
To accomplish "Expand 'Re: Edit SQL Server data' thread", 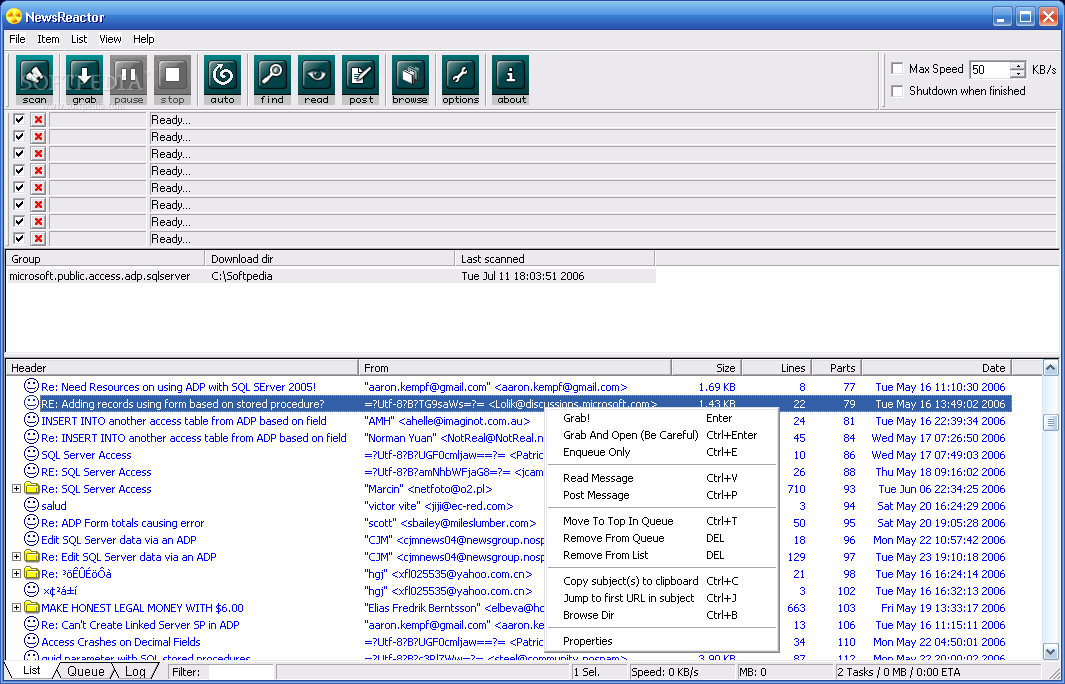I will (x=16, y=557).
